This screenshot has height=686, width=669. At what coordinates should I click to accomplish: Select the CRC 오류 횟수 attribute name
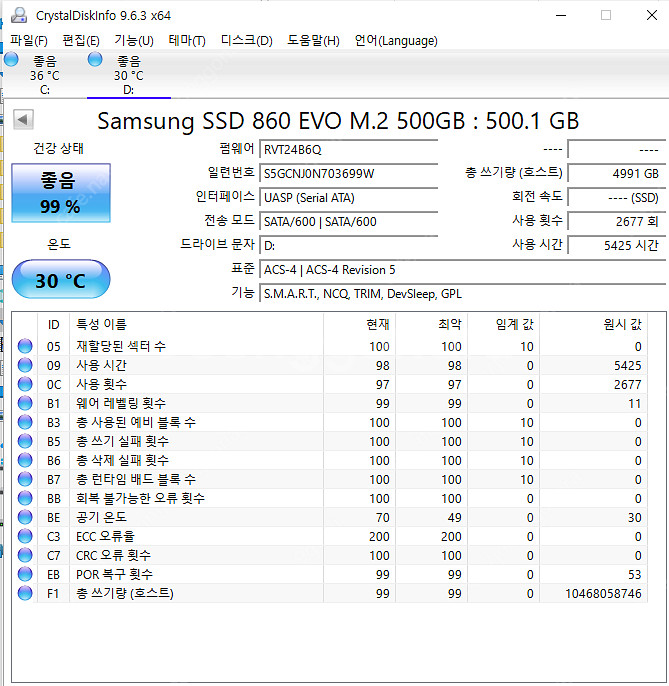point(113,555)
